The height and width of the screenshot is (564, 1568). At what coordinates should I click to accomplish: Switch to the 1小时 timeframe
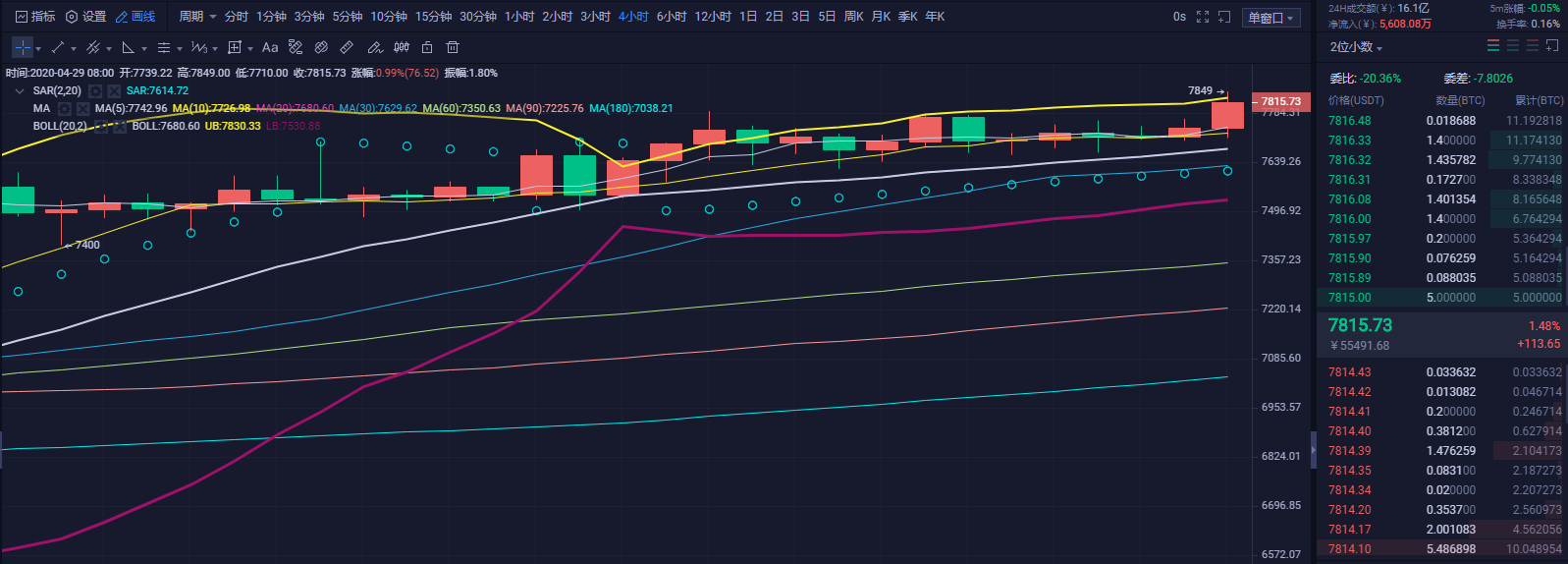[x=519, y=17]
